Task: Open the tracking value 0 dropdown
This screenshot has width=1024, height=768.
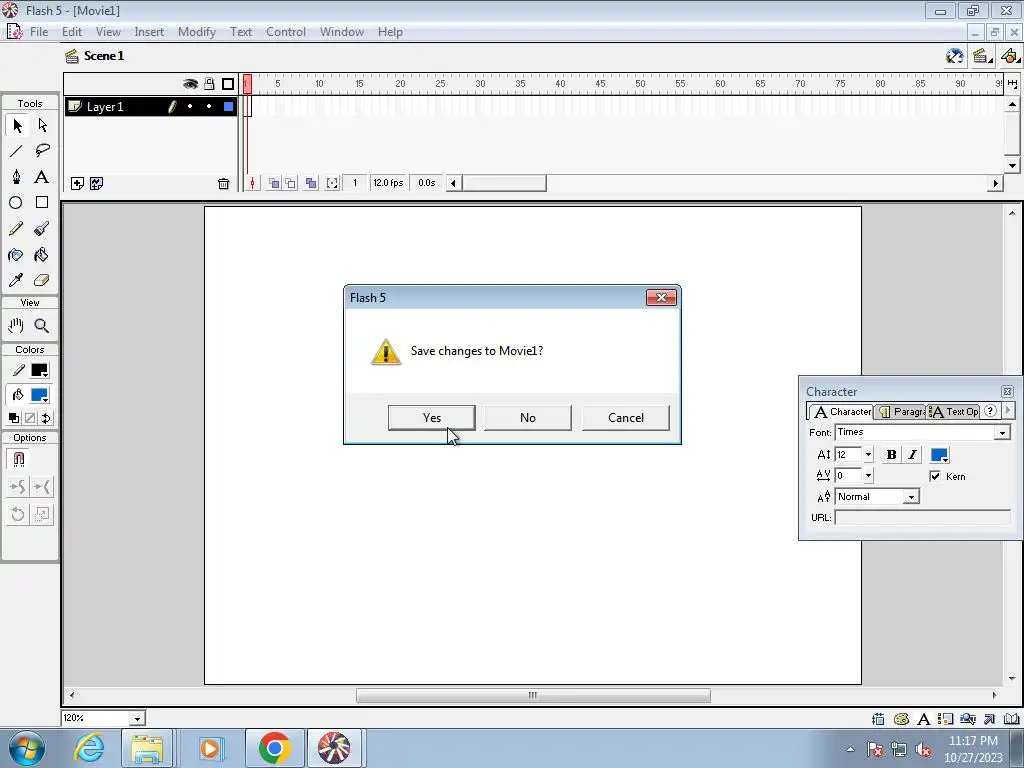Action: 868,475
